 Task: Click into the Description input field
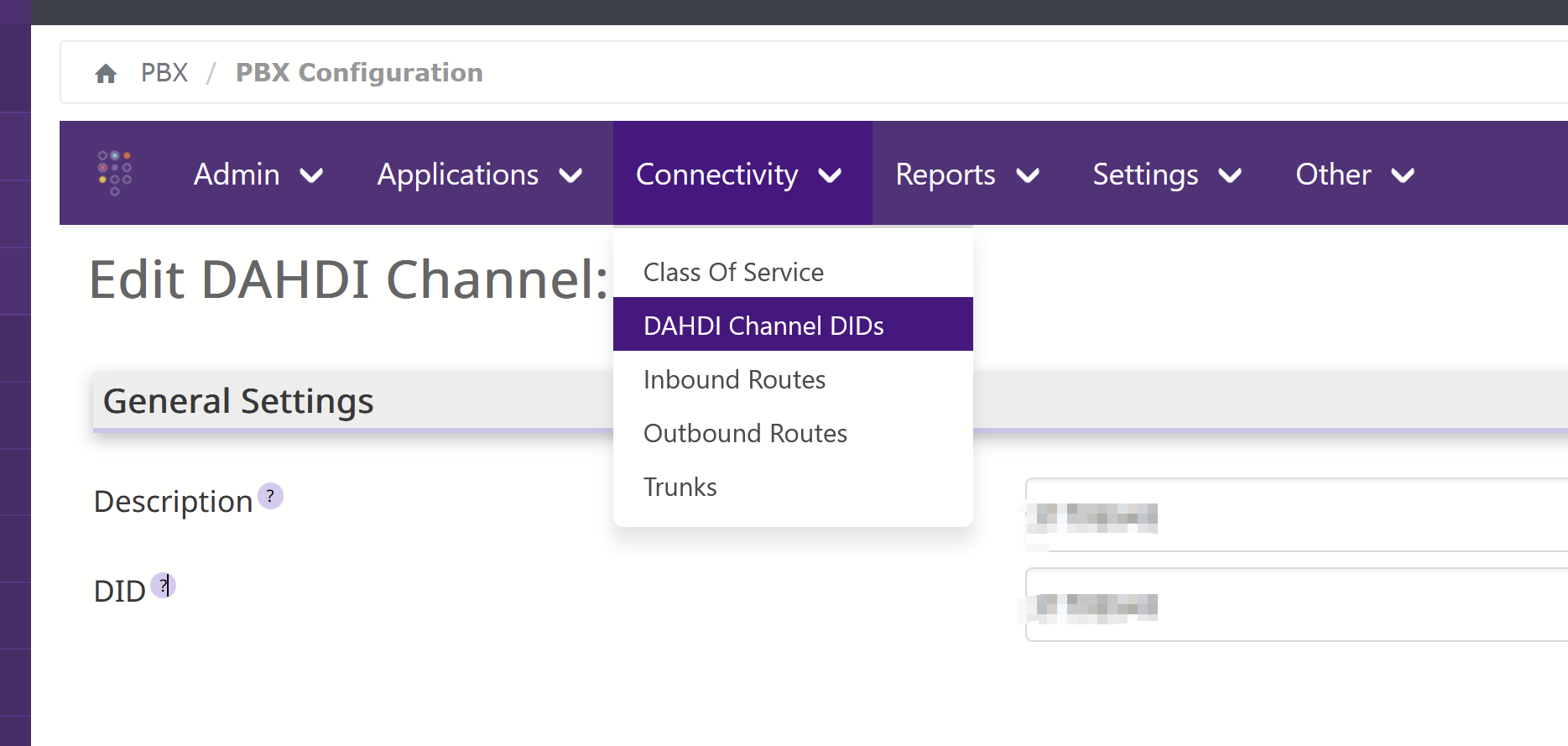(1296, 514)
